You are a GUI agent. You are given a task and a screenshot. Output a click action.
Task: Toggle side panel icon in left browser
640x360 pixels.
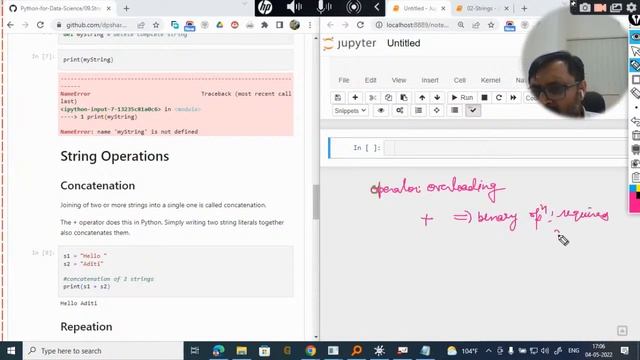coord(280,25)
